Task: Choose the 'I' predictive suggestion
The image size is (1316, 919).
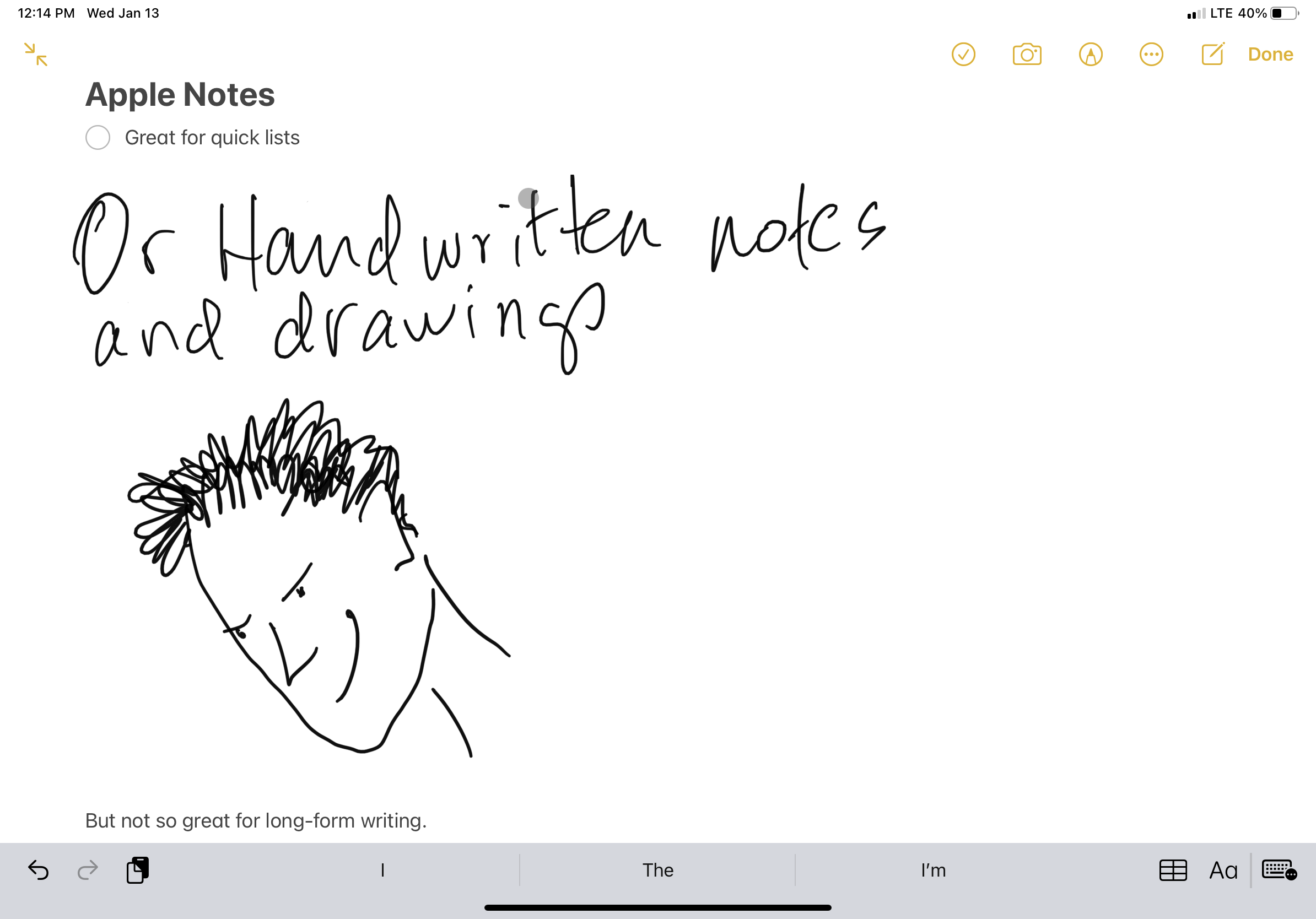Action: click(x=382, y=870)
